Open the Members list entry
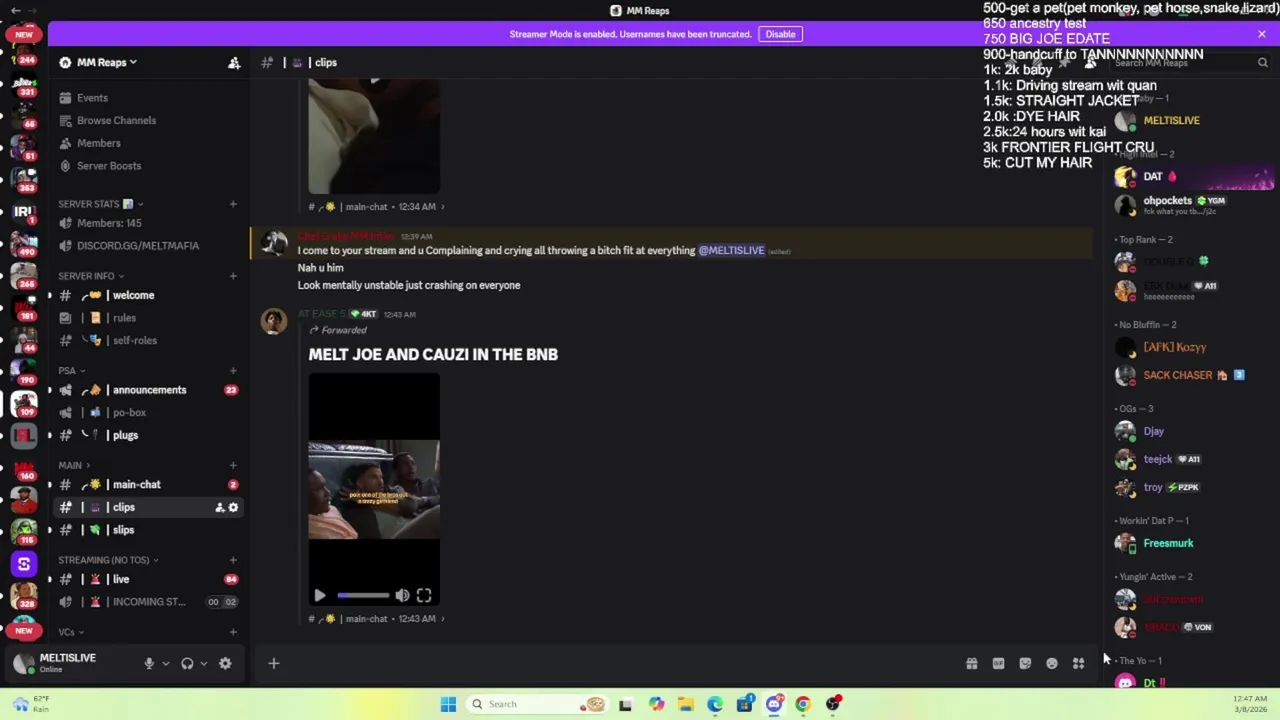This screenshot has height=720, width=1280. (x=98, y=143)
